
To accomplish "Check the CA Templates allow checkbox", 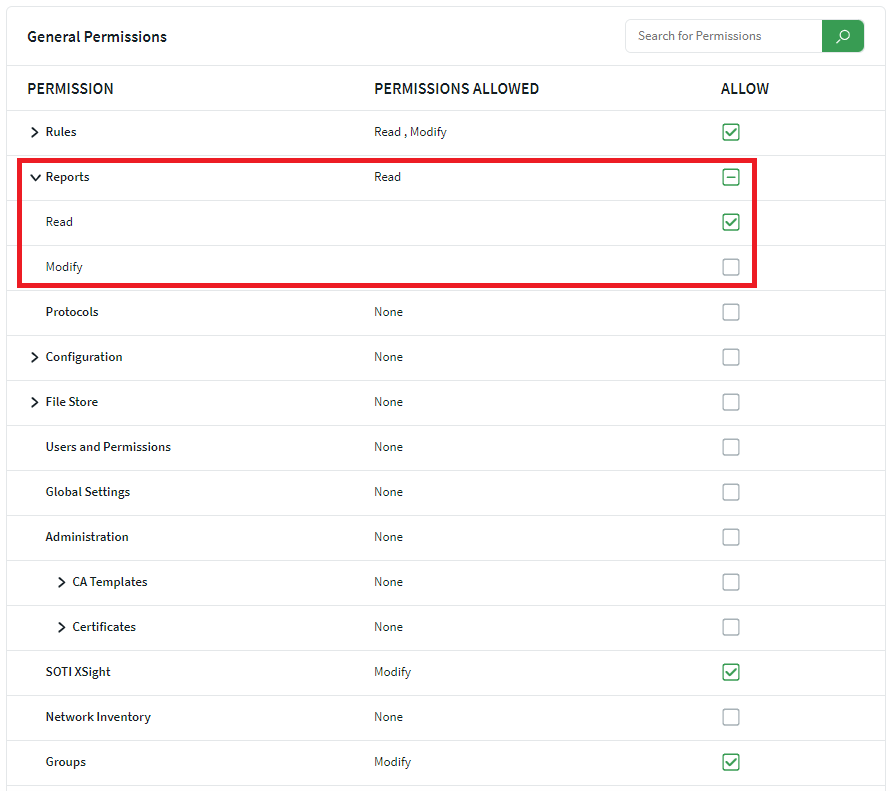I will [731, 582].
